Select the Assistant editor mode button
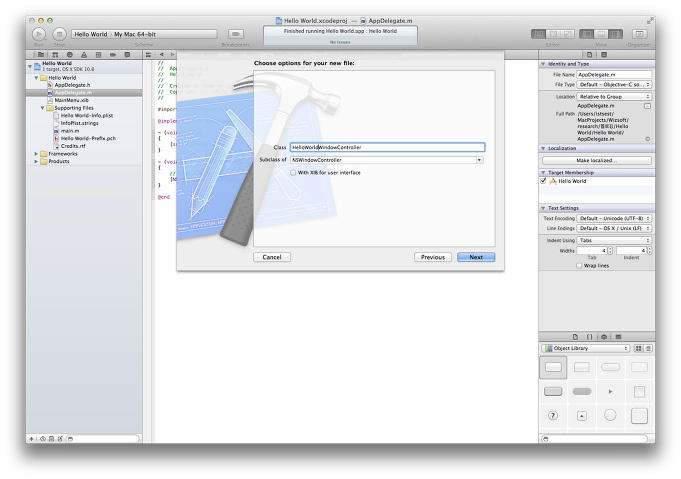The image size is (681, 479). 553,34
